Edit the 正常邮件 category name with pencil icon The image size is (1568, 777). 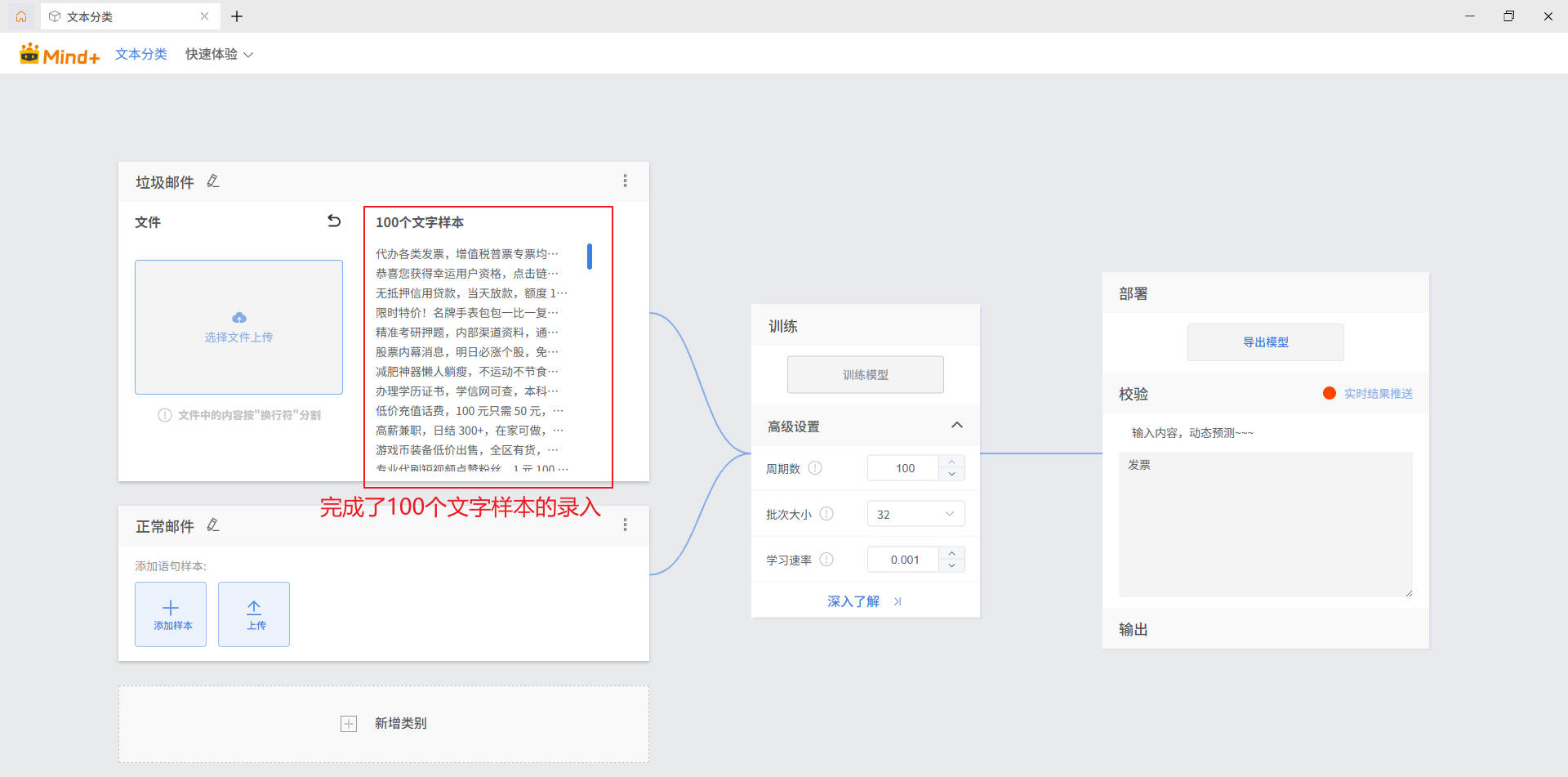click(213, 525)
